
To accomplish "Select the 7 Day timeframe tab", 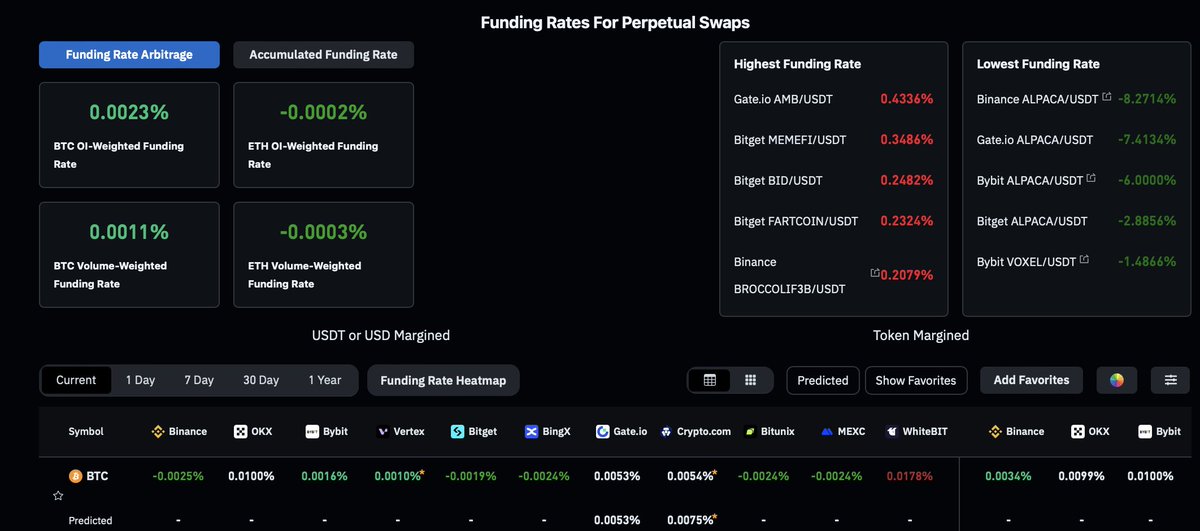I will click(x=199, y=380).
